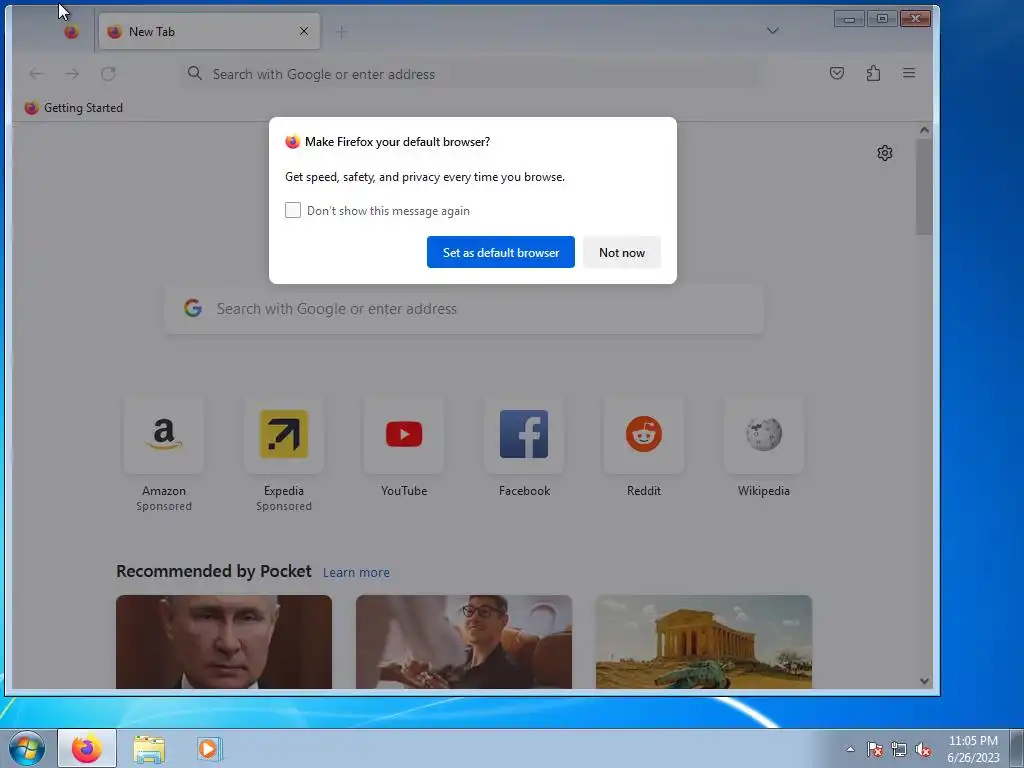Image resolution: width=1024 pixels, height=768 pixels.
Task: Open new tab personalize gear
Action: coord(885,153)
